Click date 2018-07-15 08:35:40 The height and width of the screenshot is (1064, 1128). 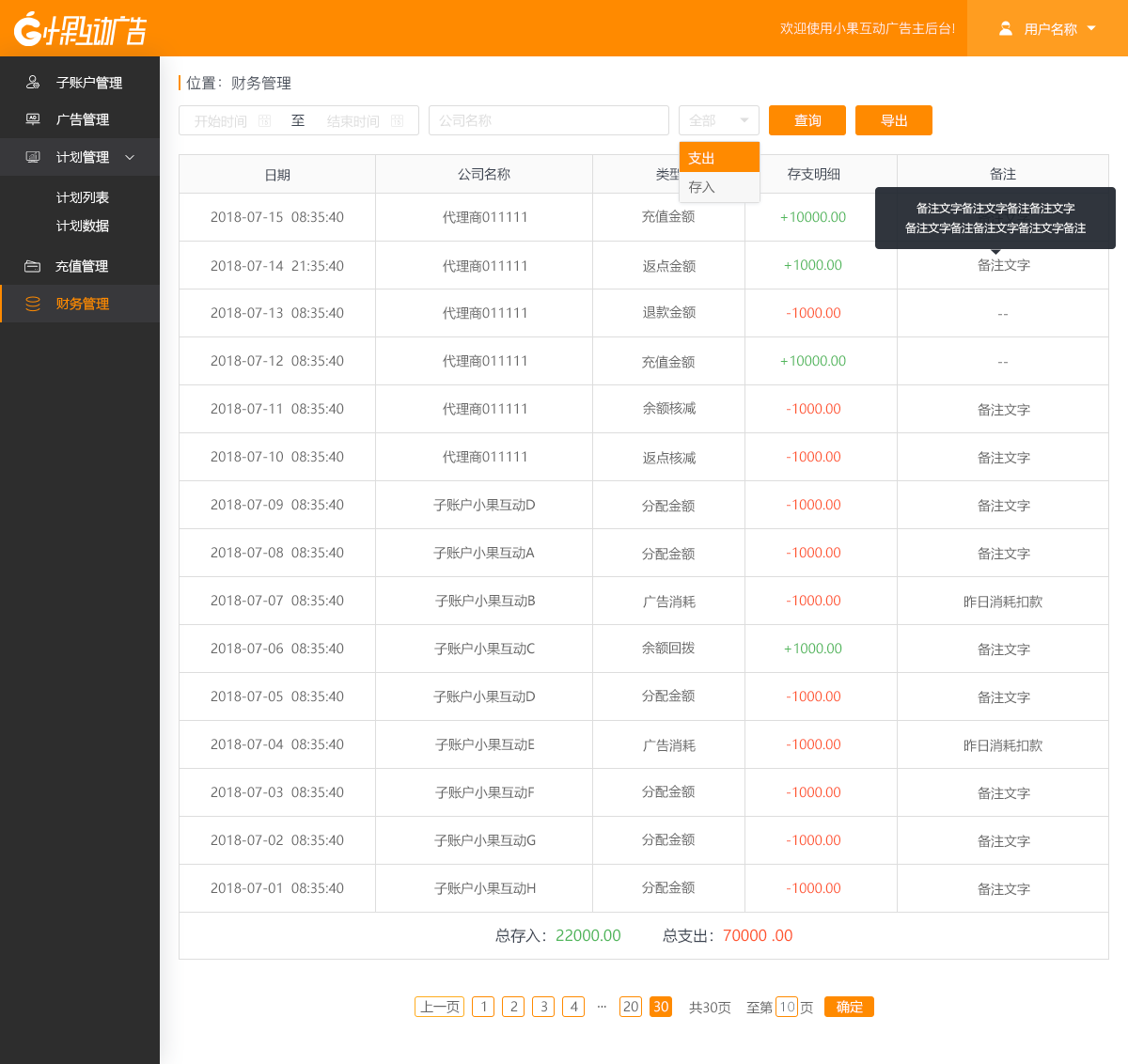tap(277, 217)
